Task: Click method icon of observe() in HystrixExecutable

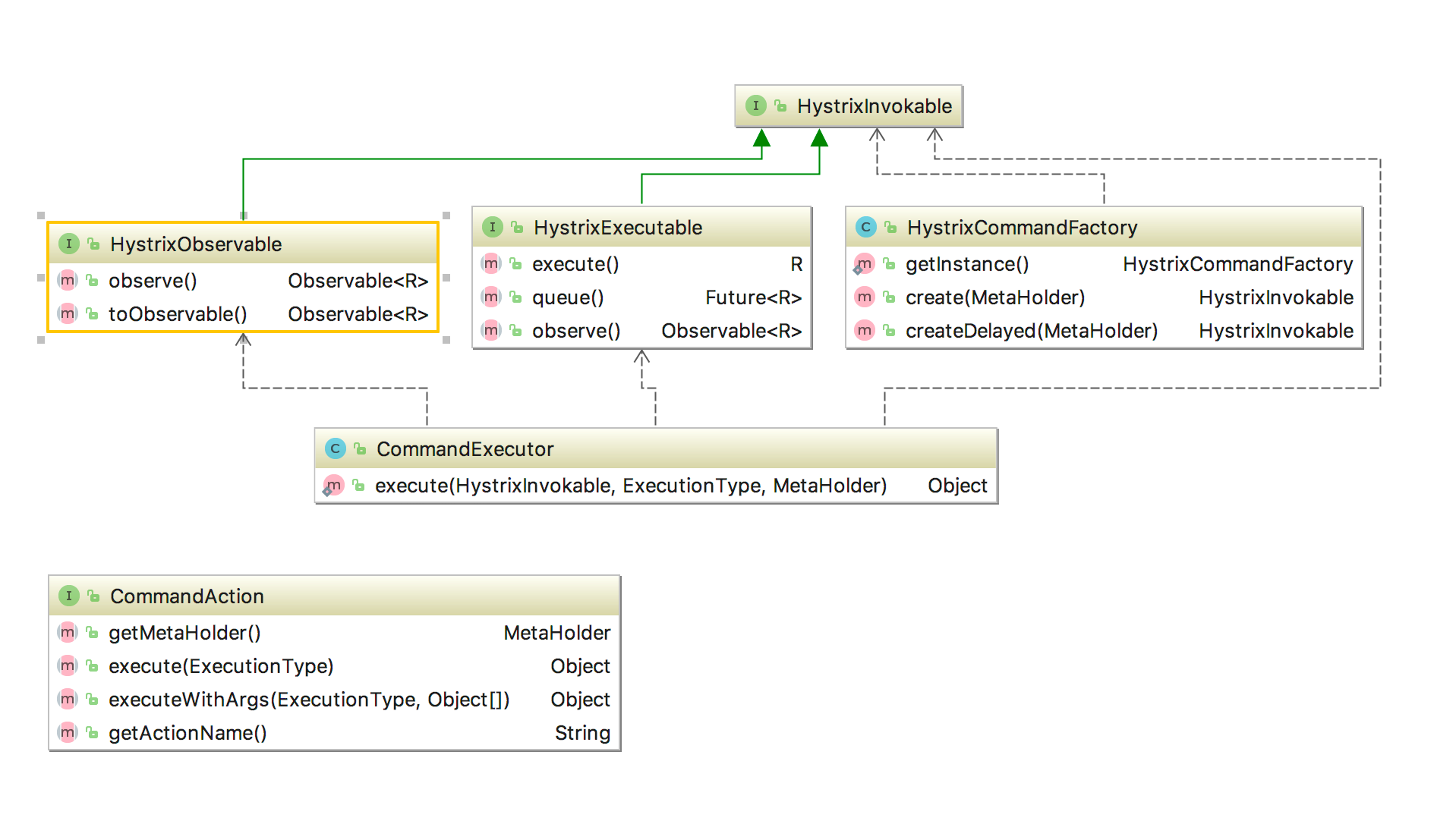Action: click(491, 330)
